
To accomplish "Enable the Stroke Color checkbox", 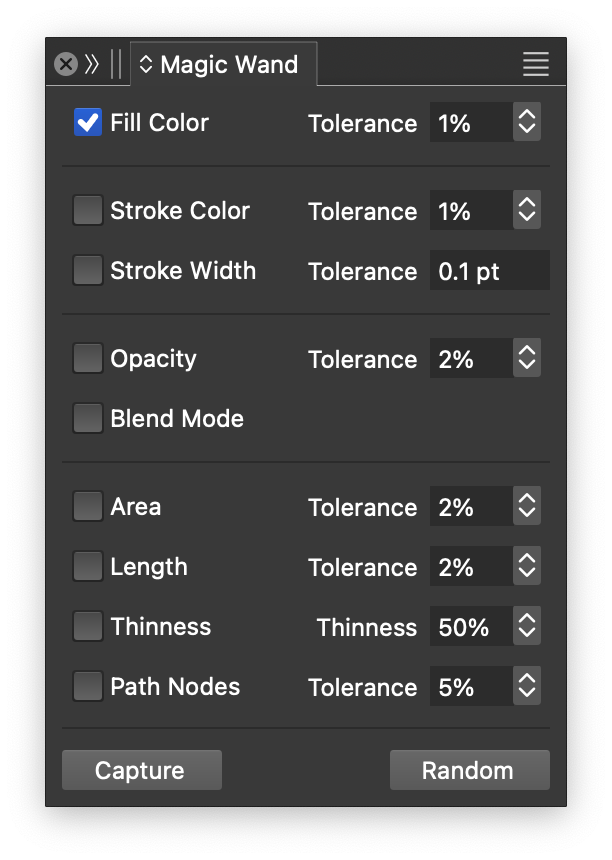I will click(x=88, y=211).
